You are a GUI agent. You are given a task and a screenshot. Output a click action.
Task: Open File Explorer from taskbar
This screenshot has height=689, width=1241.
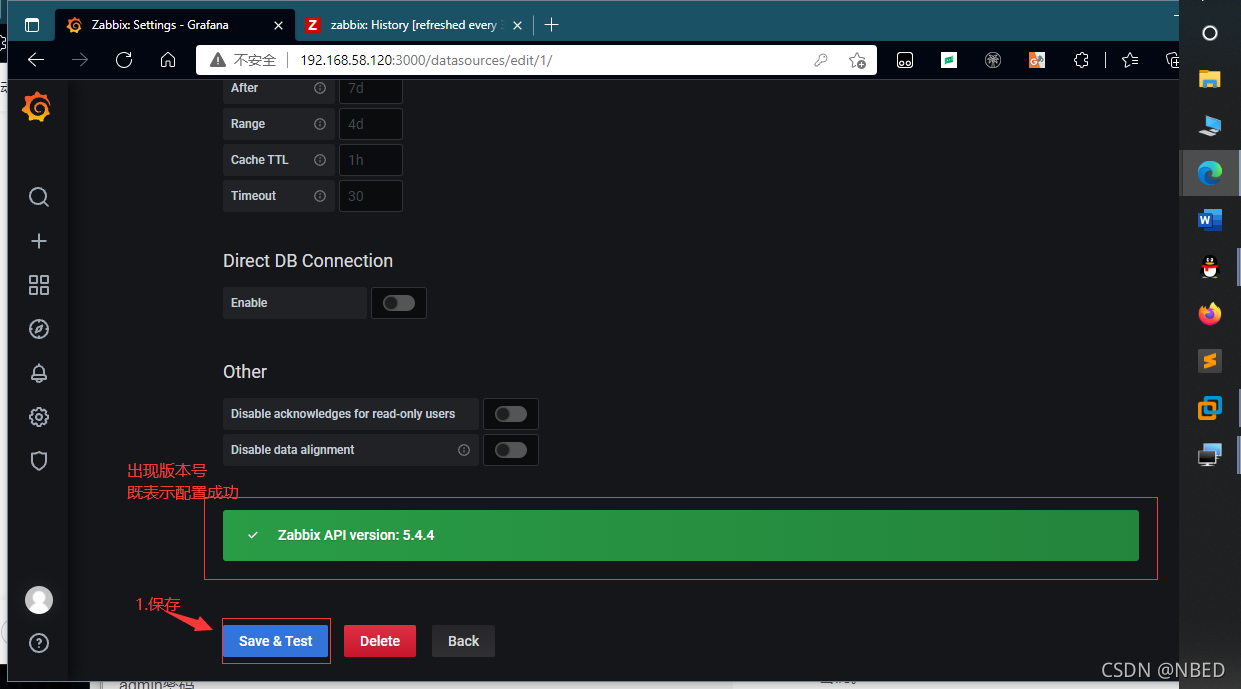[1210, 79]
